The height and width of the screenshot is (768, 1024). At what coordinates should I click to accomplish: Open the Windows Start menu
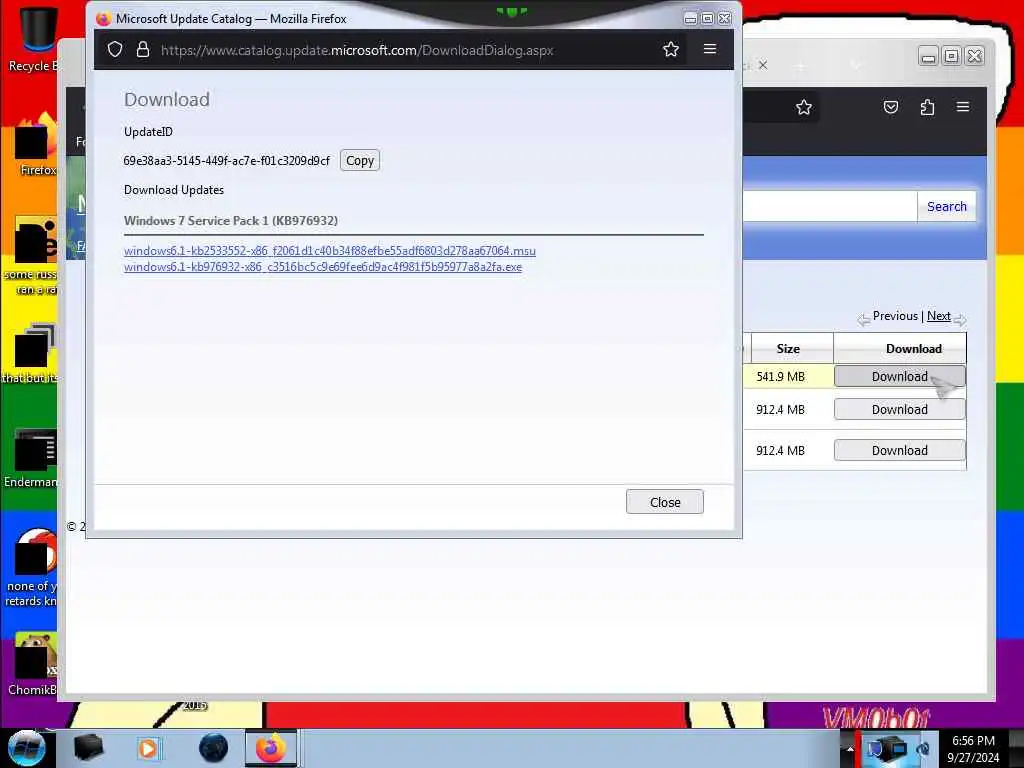[27, 748]
